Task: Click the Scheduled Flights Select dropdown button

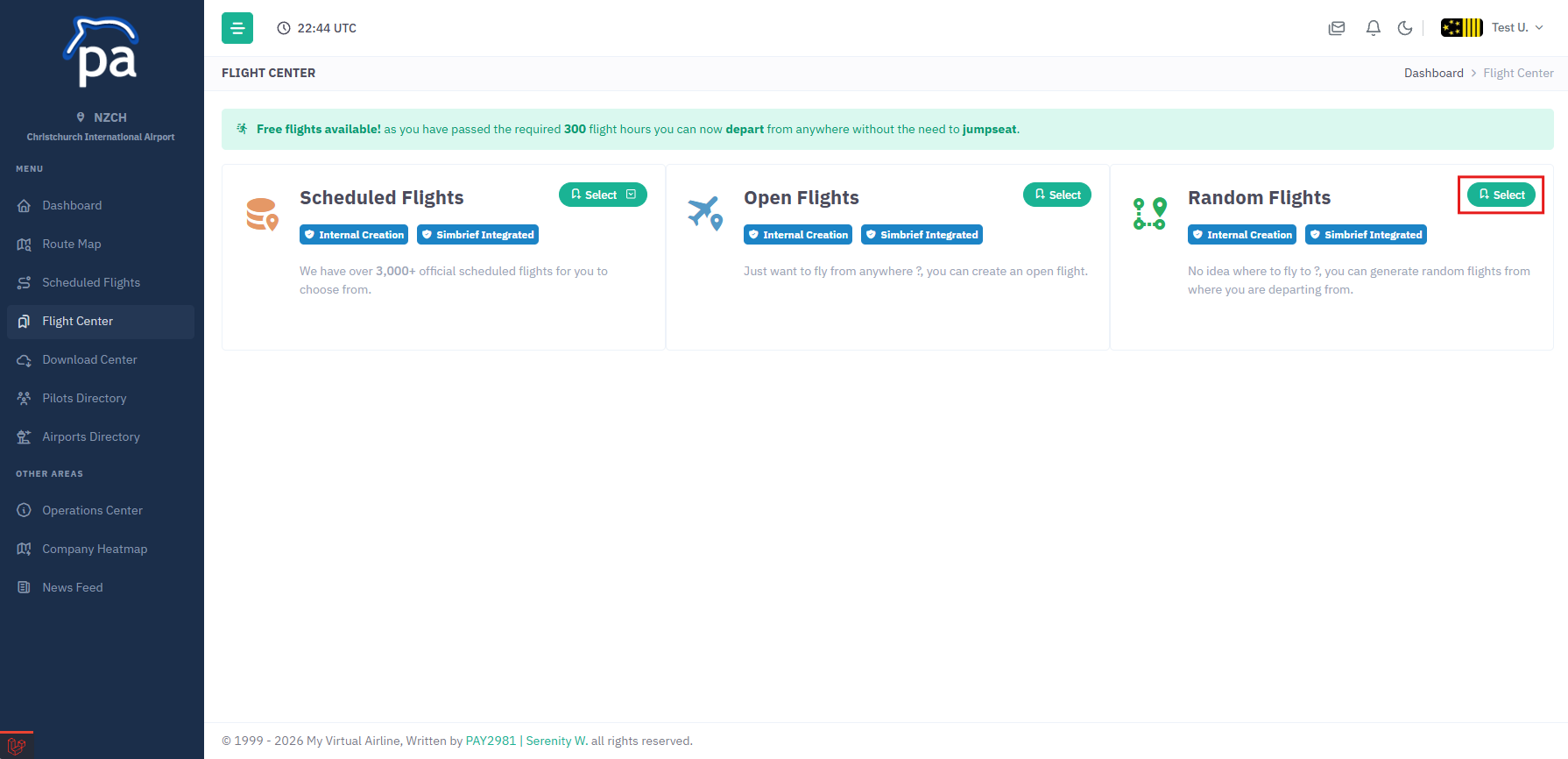Action: click(603, 195)
